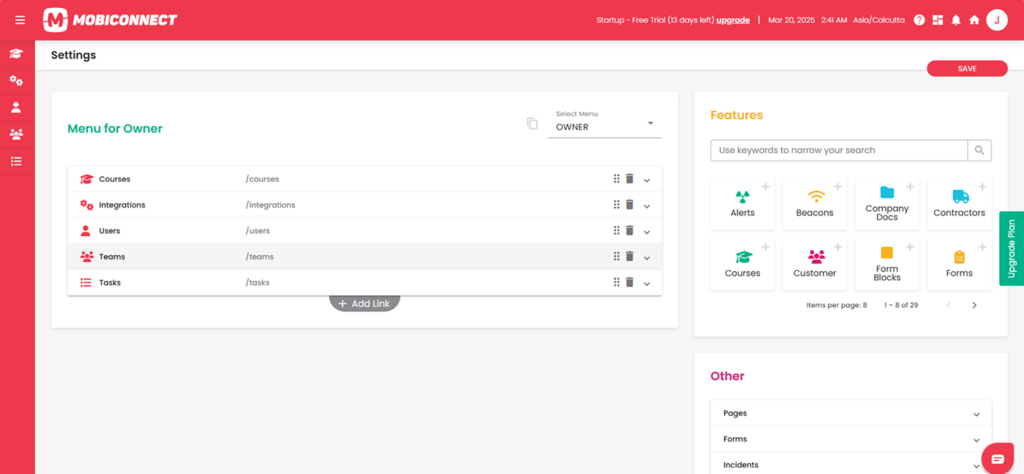Grab the Tasks row drag handle
The height and width of the screenshot is (474, 1024).
tap(616, 283)
